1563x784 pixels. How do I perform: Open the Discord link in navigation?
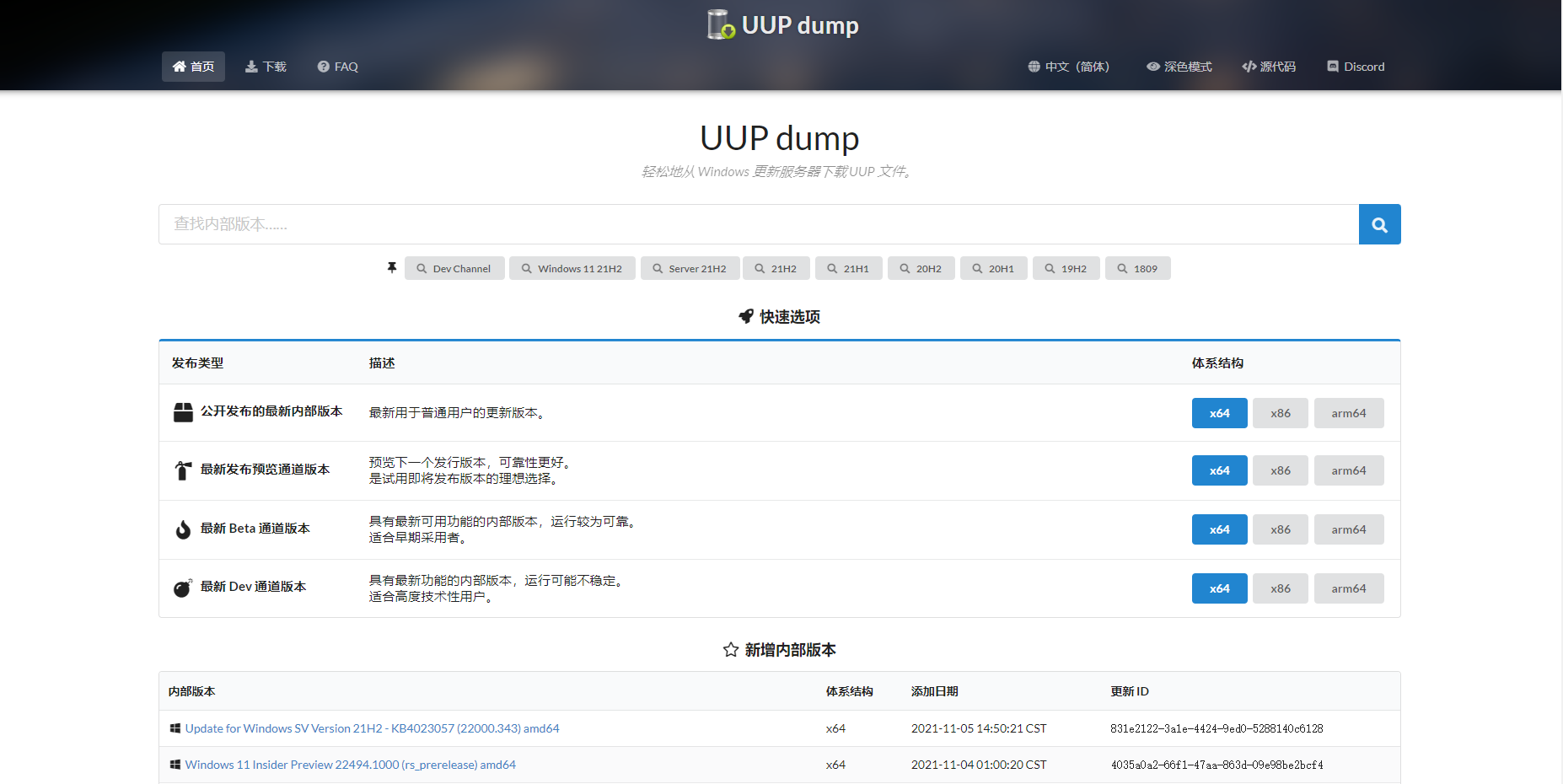(x=1356, y=67)
